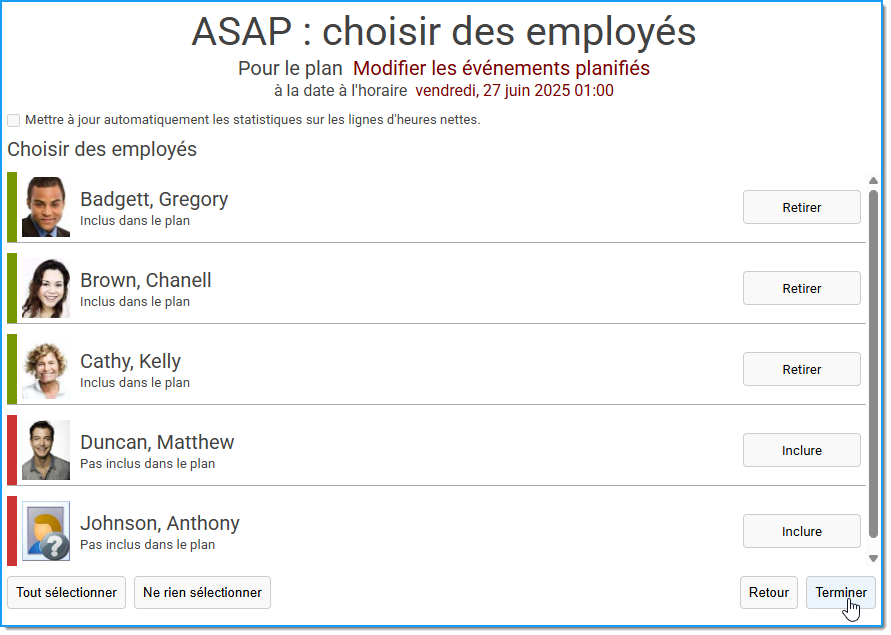The width and height of the screenshot is (891, 635).
Task: Click Gregory Badgett's profile photo
Action: 45,207
